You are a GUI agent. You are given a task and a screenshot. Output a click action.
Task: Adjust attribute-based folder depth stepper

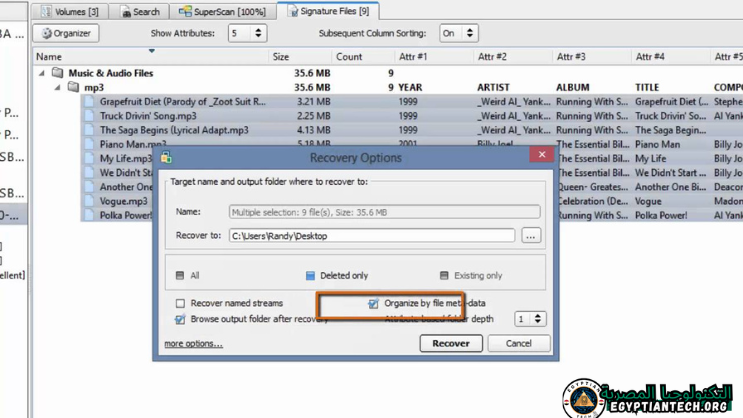(x=537, y=319)
